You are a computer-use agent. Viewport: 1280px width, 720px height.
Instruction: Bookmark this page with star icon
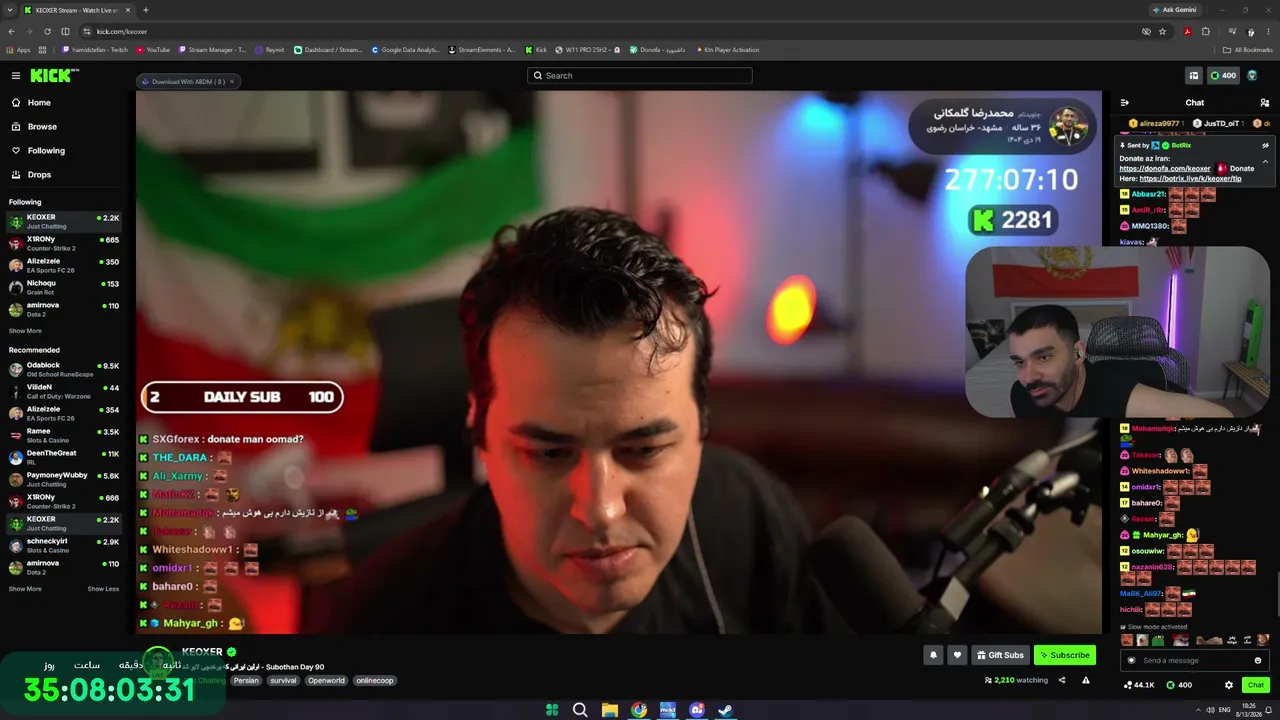pyautogui.click(x=1162, y=31)
